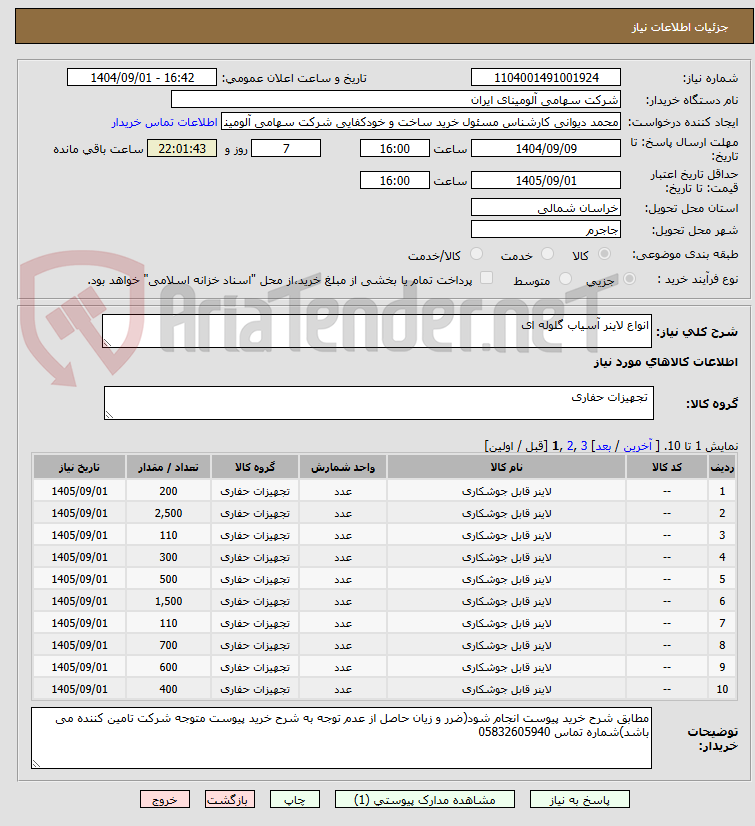Viewport: 755px width, 826px height.
Task: Click item name in row 10
Action: 506,690
